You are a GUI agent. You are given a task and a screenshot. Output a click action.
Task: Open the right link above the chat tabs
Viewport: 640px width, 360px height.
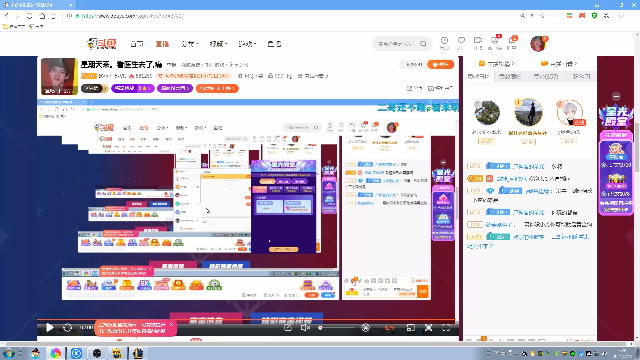(559, 64)
